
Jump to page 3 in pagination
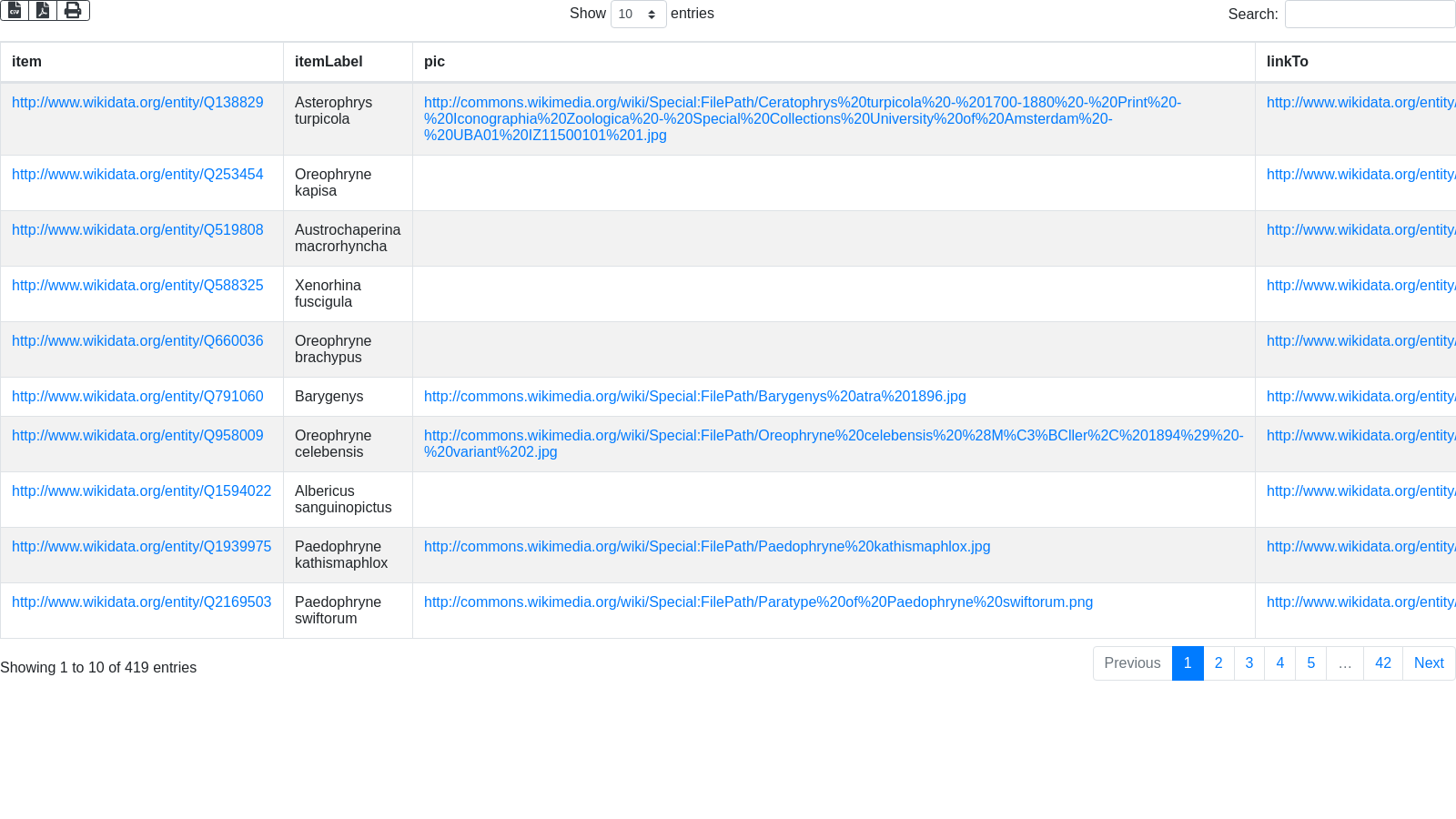pos(1249,663)
